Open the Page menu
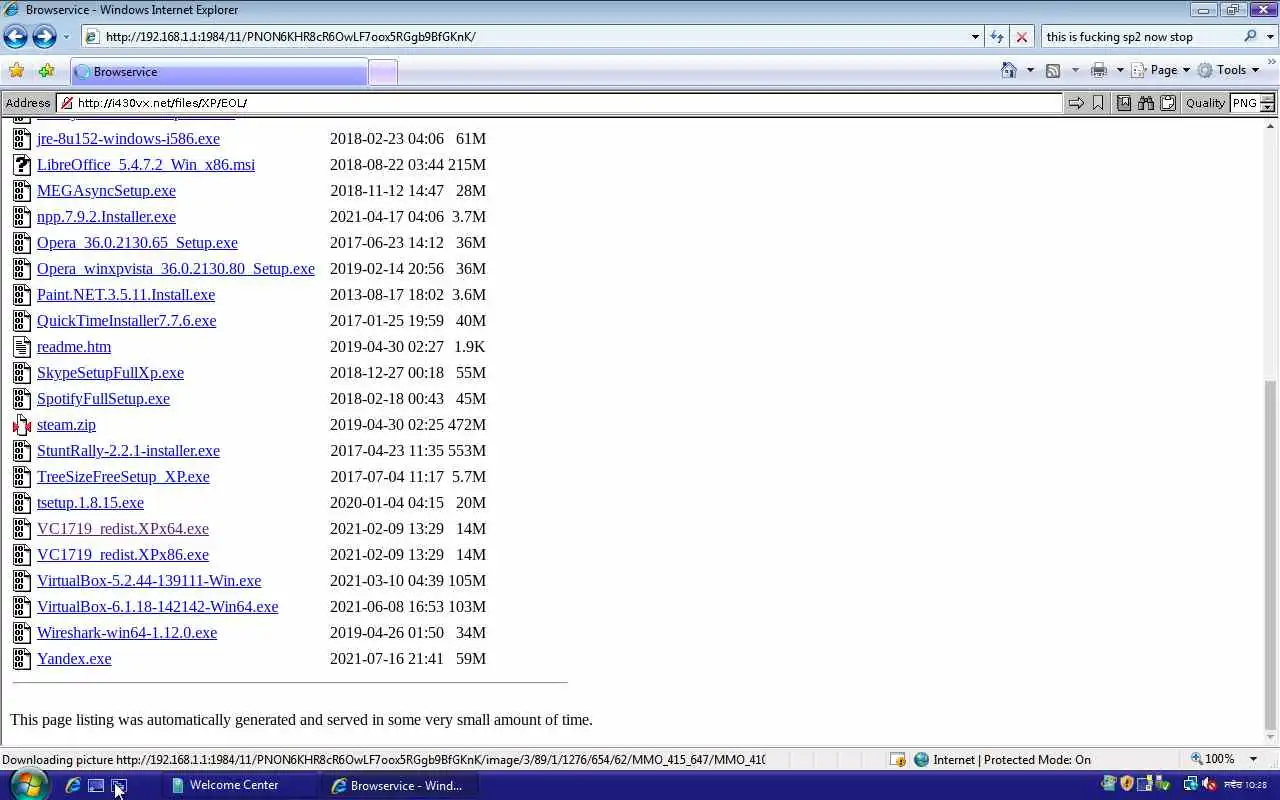The width and height of the screenshot is (1280, 800). tap(1161, 70)
